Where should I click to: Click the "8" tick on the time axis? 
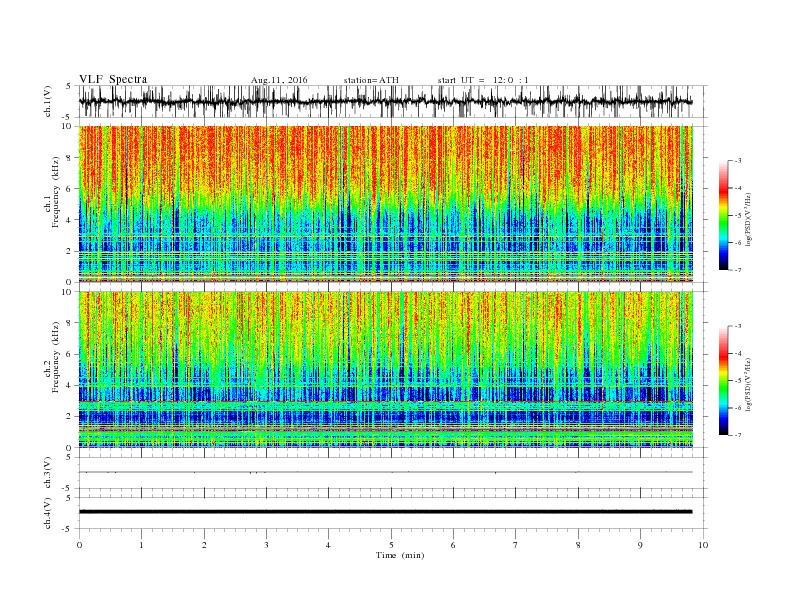click(578, 545)
